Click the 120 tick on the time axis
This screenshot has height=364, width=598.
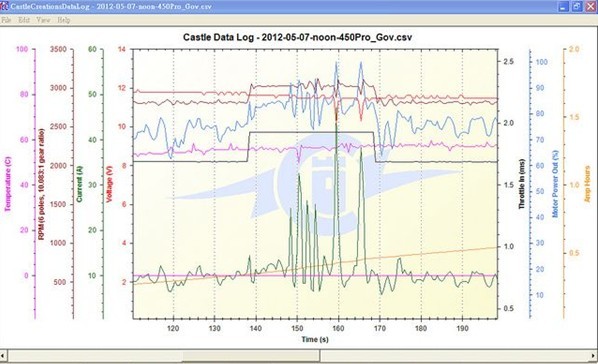pyautogui.click(x=173, y=328)
